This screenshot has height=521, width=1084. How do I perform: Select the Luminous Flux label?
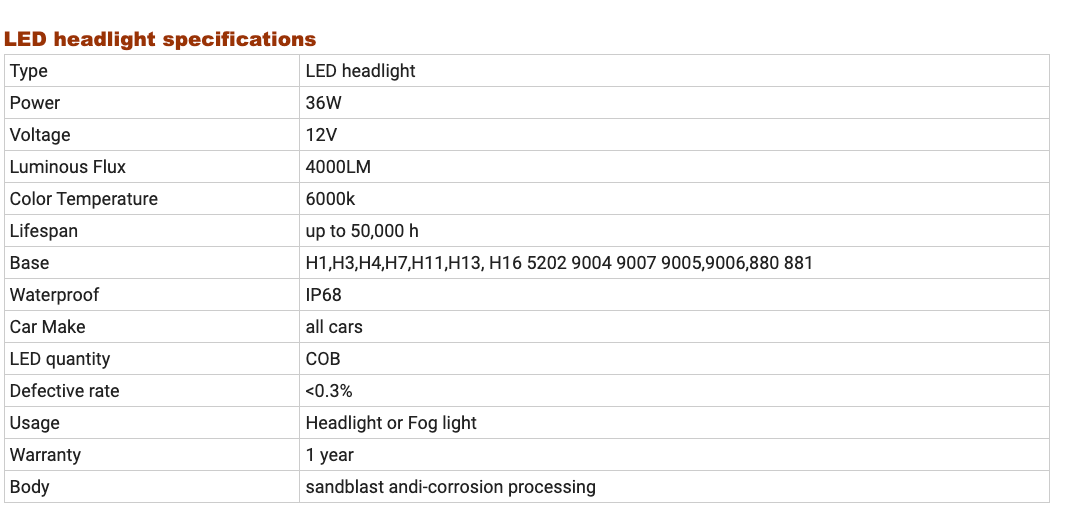[x=68, y=167]
